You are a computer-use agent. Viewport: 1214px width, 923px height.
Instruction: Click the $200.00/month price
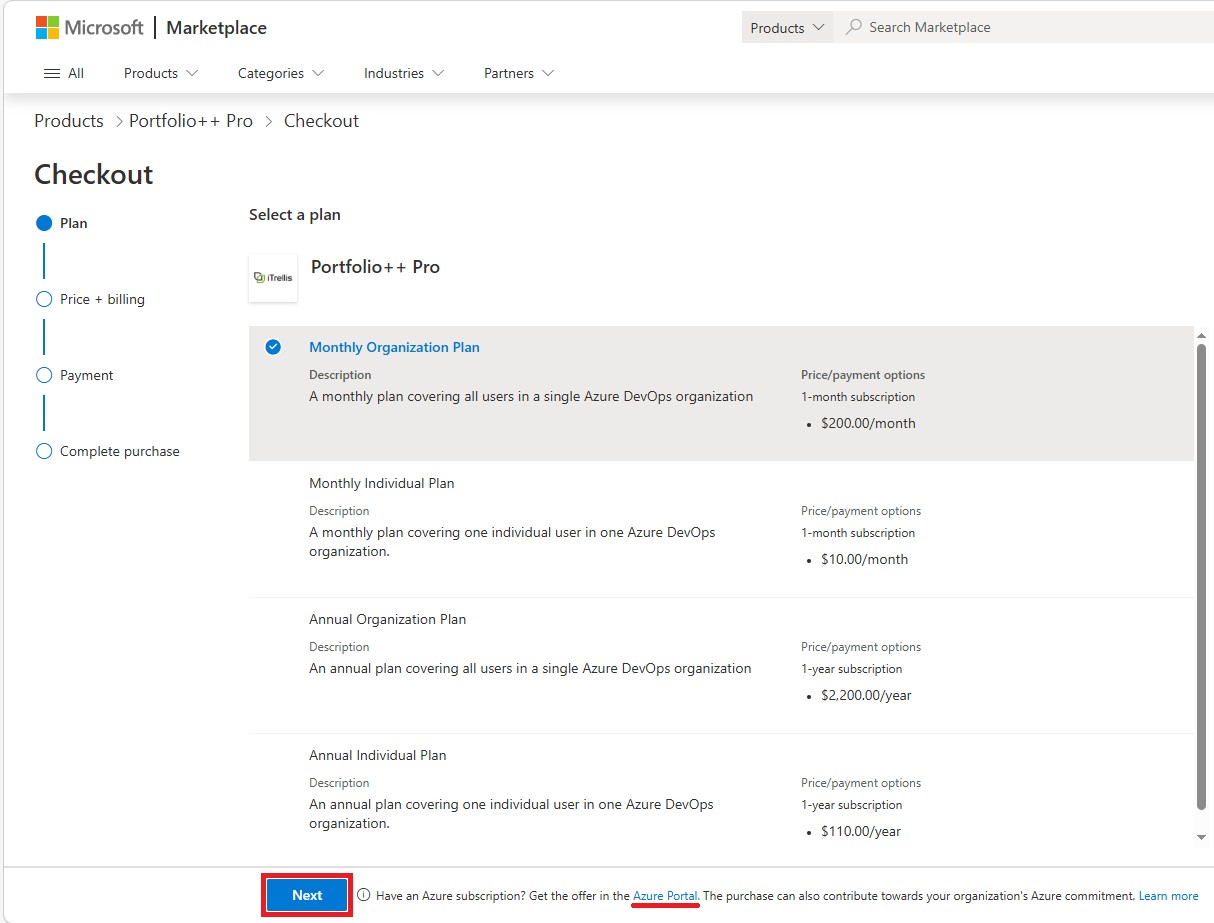tap(868, 423)
